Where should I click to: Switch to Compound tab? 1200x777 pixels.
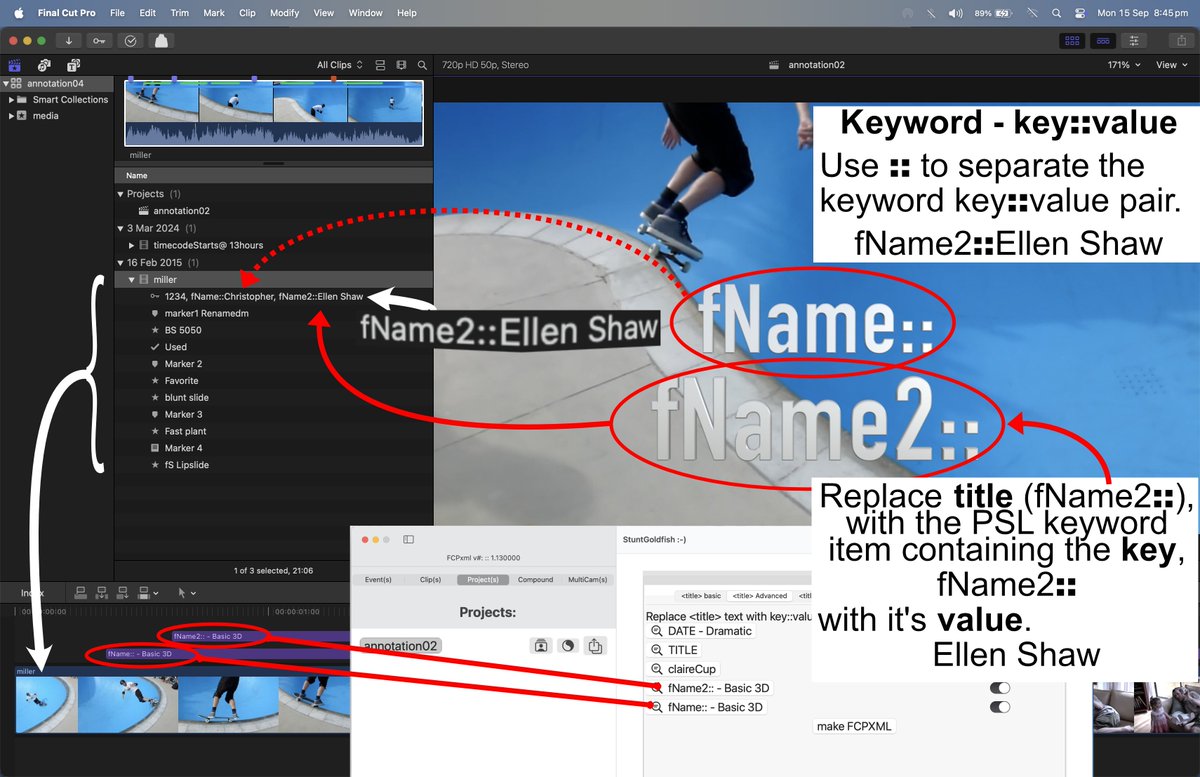(535, 580)
